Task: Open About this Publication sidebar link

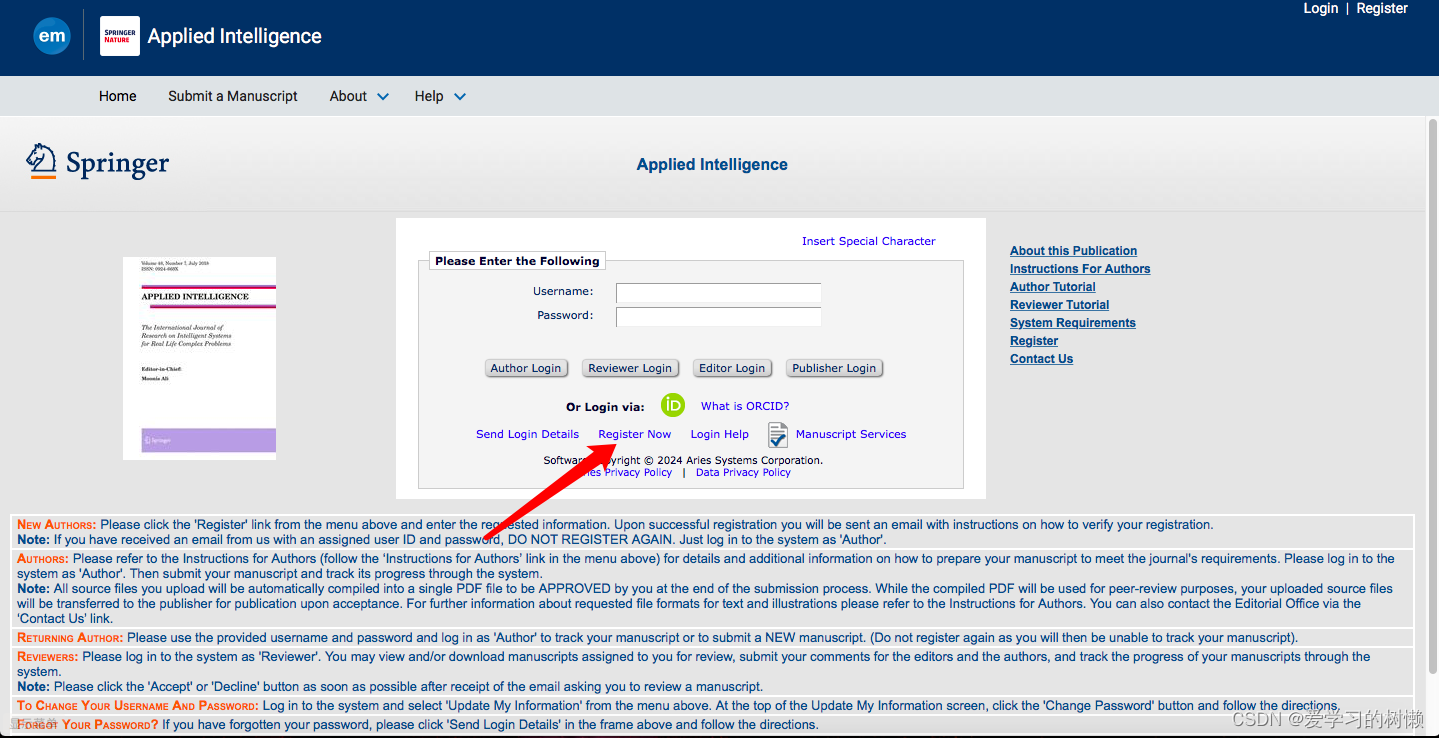Action: (x=1073, y=251)
